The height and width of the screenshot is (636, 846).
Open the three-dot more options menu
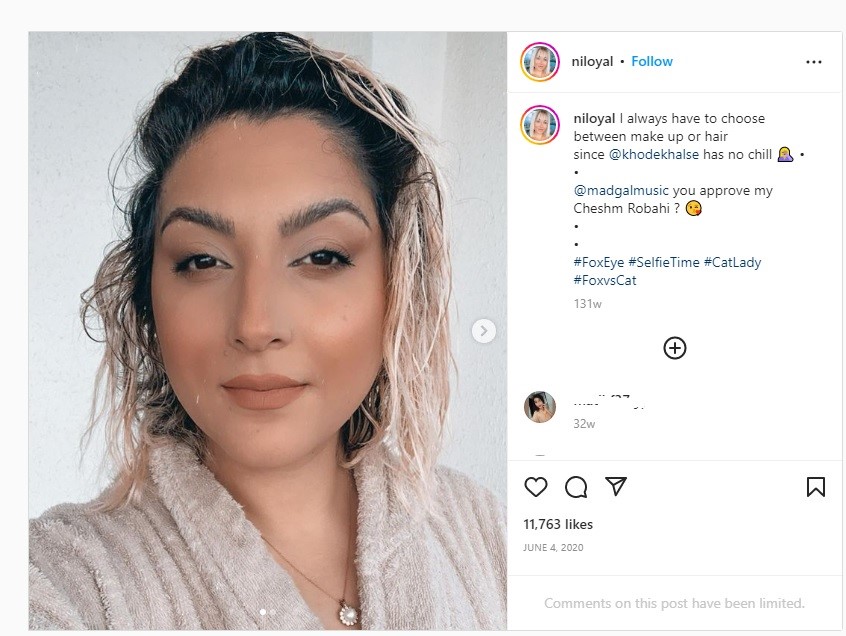pos(814,62)
